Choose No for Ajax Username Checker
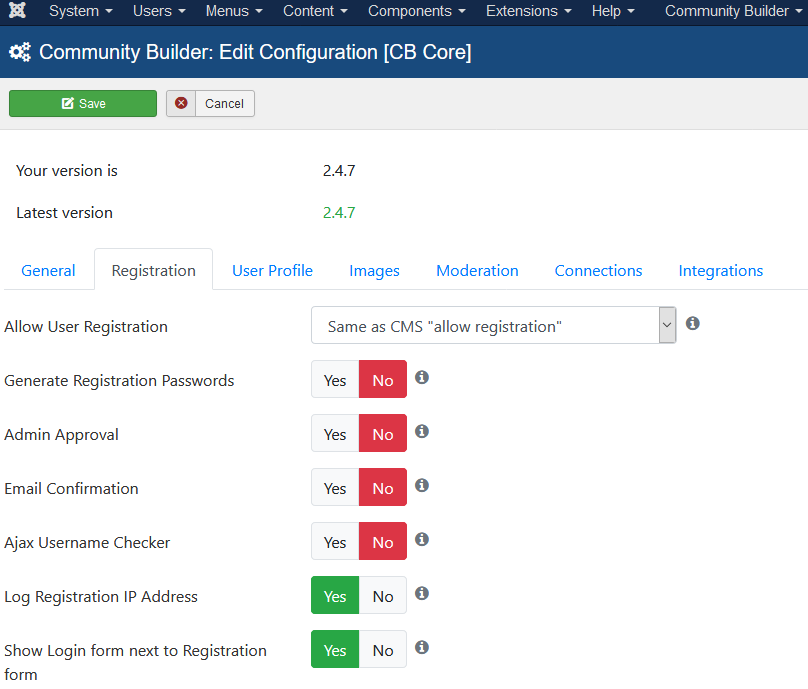This screenshot has height=689, width=808. coord(383,542)
